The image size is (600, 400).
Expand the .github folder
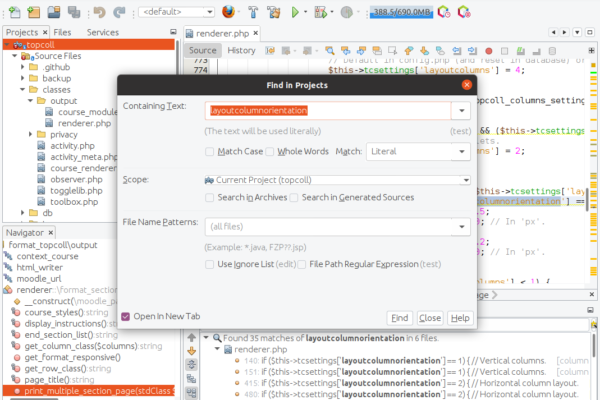[x=22, y=67]
